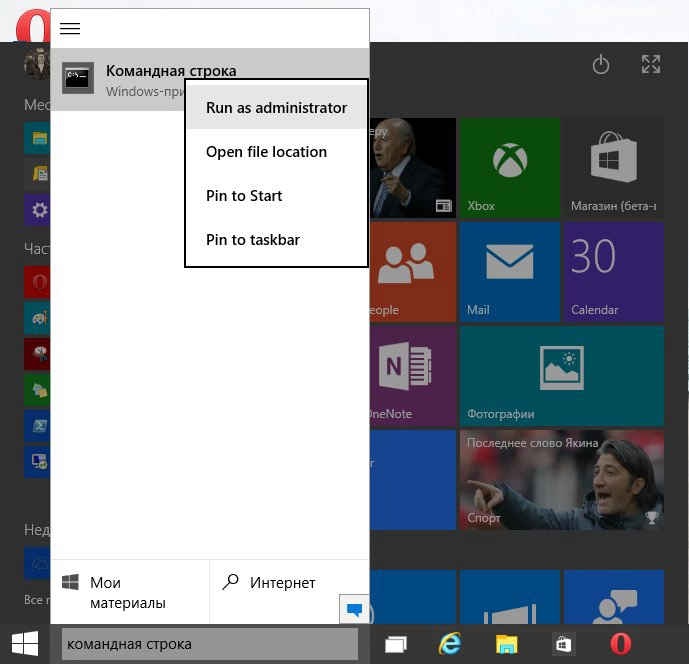Viewport: 689px width, 664px height.
Task: Click the power button icon
Action: tap(601, 66)
